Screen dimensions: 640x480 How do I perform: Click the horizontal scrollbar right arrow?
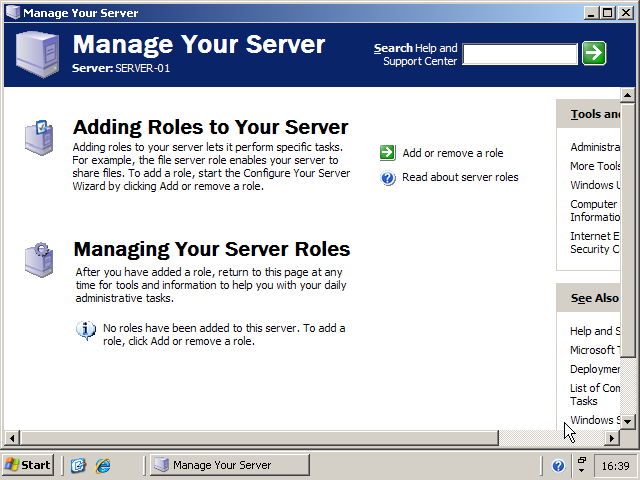pyautogui.click(x=612, y=438)
